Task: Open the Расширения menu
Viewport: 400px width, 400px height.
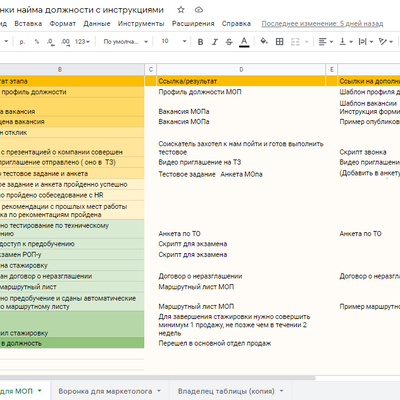Action: [193, 24]
